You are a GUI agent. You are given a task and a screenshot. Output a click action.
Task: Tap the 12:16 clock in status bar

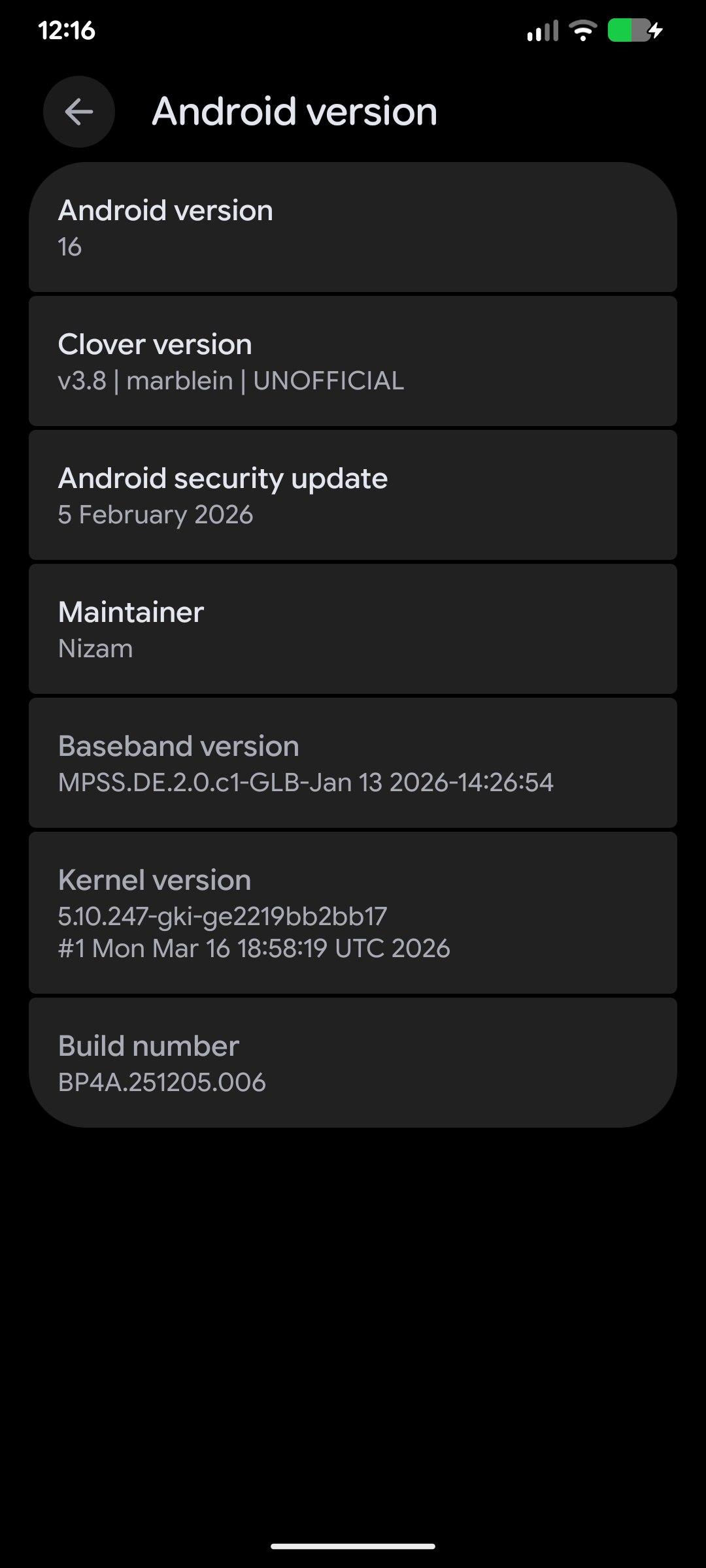click(67, 30)
